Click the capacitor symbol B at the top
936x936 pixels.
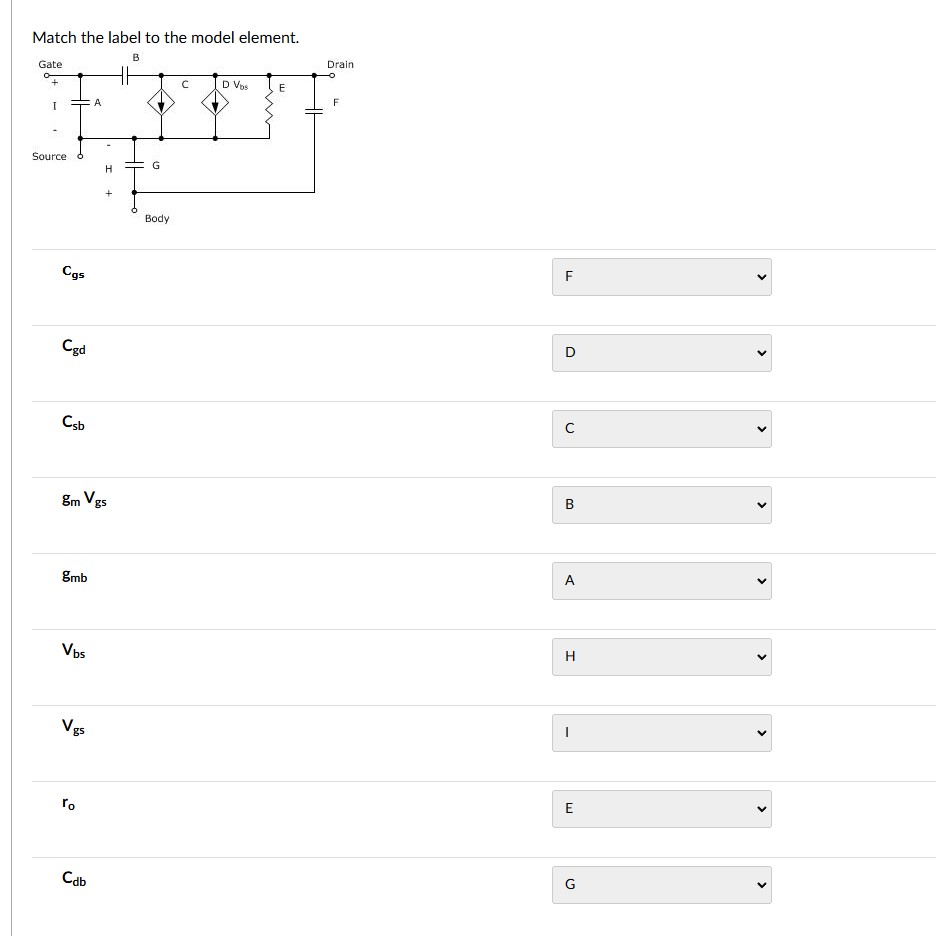point(124,75)
